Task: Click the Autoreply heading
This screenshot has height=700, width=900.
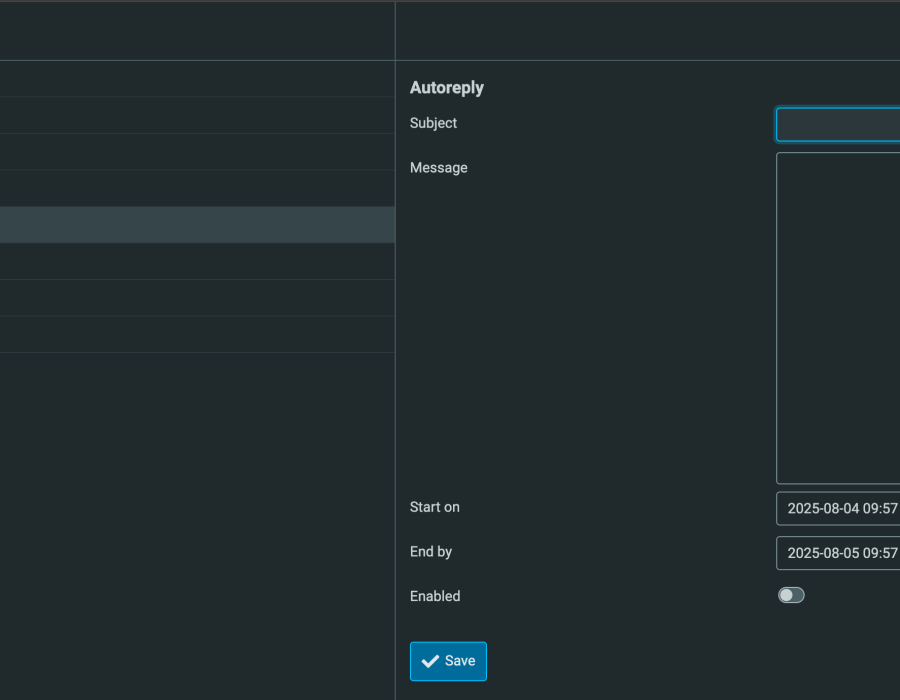Action: coord(447,88)
